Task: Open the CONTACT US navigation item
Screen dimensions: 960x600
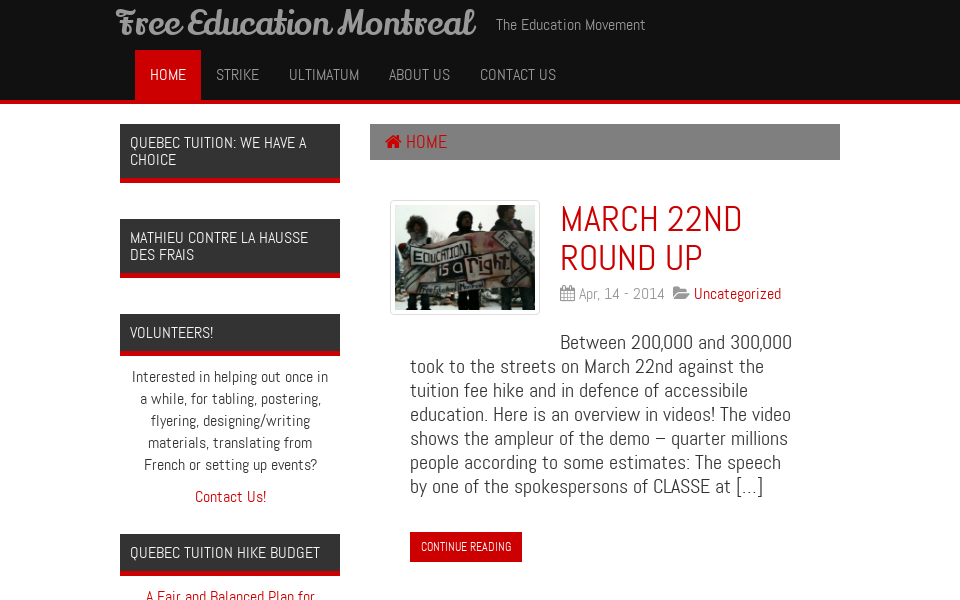Action: [x=517, y=74]
